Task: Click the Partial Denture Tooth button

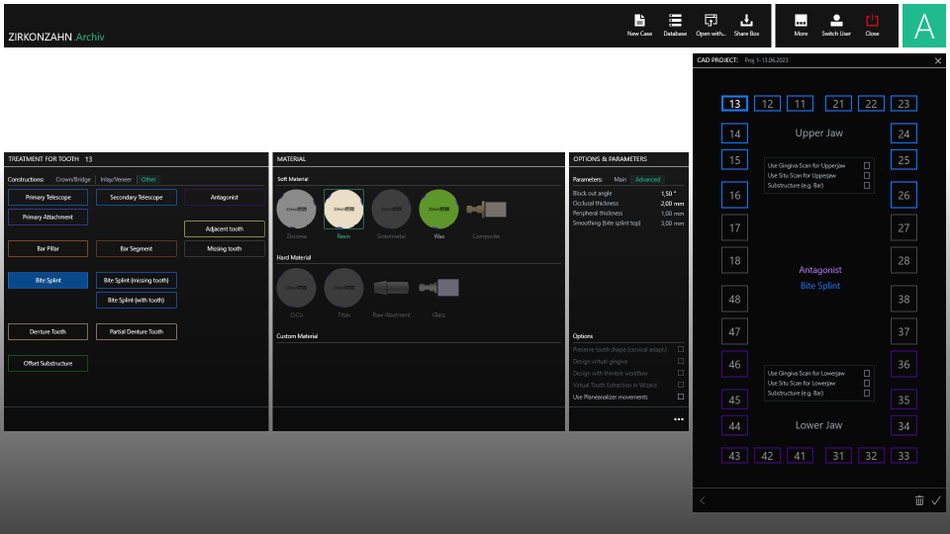Action: coord(136,332)
